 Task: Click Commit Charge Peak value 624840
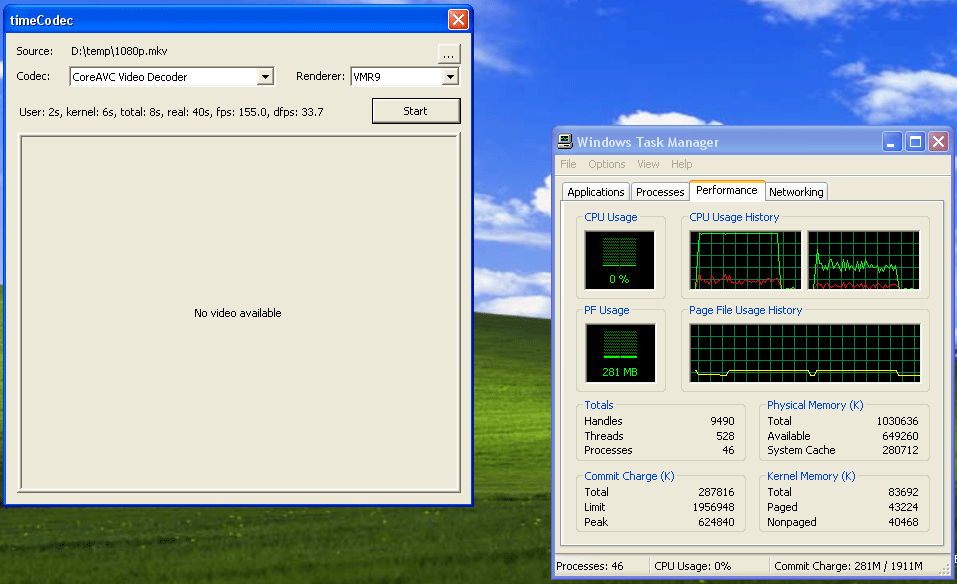point(717,522)
